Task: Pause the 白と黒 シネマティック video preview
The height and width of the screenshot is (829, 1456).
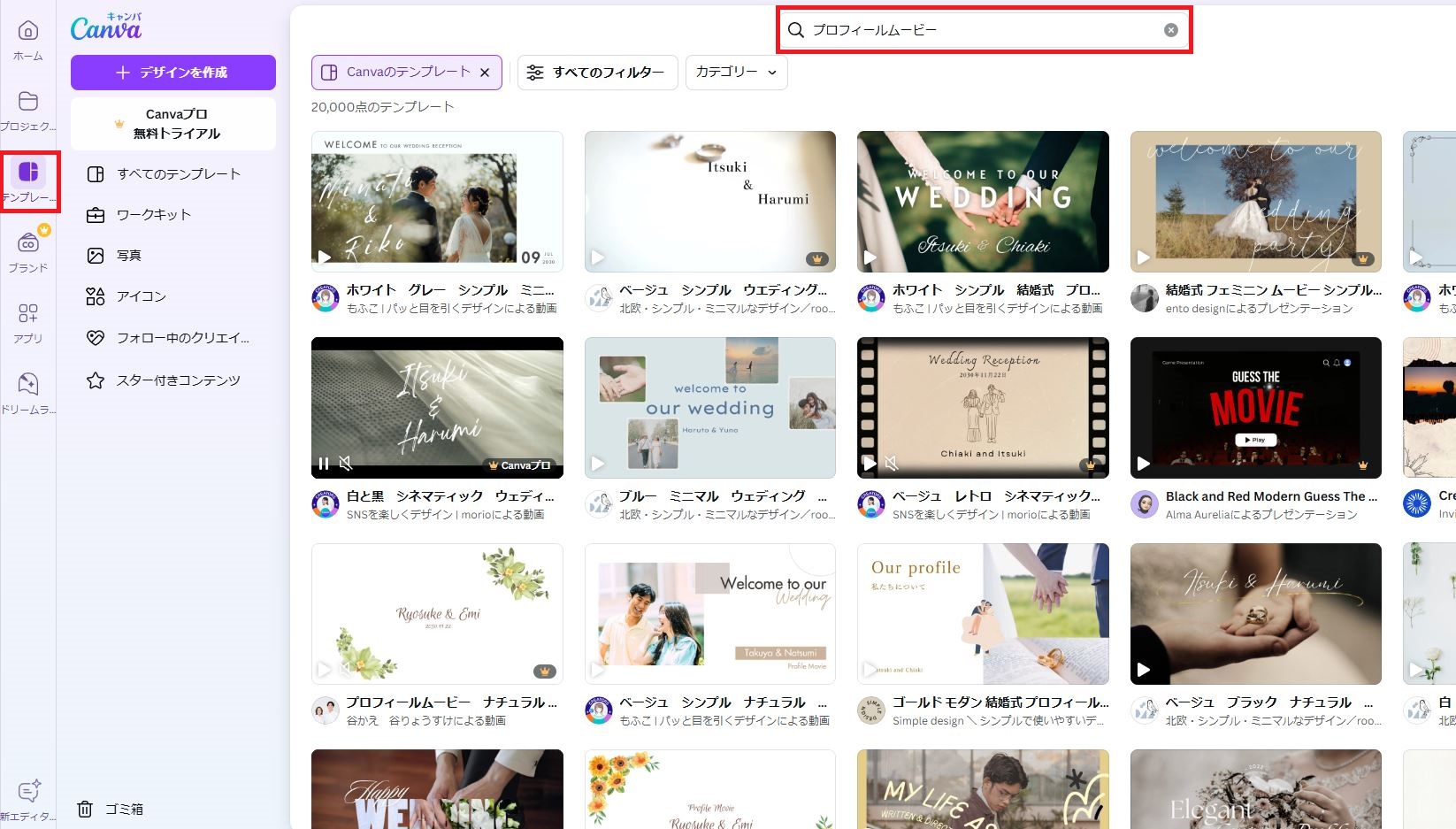Action: point(323,463)
